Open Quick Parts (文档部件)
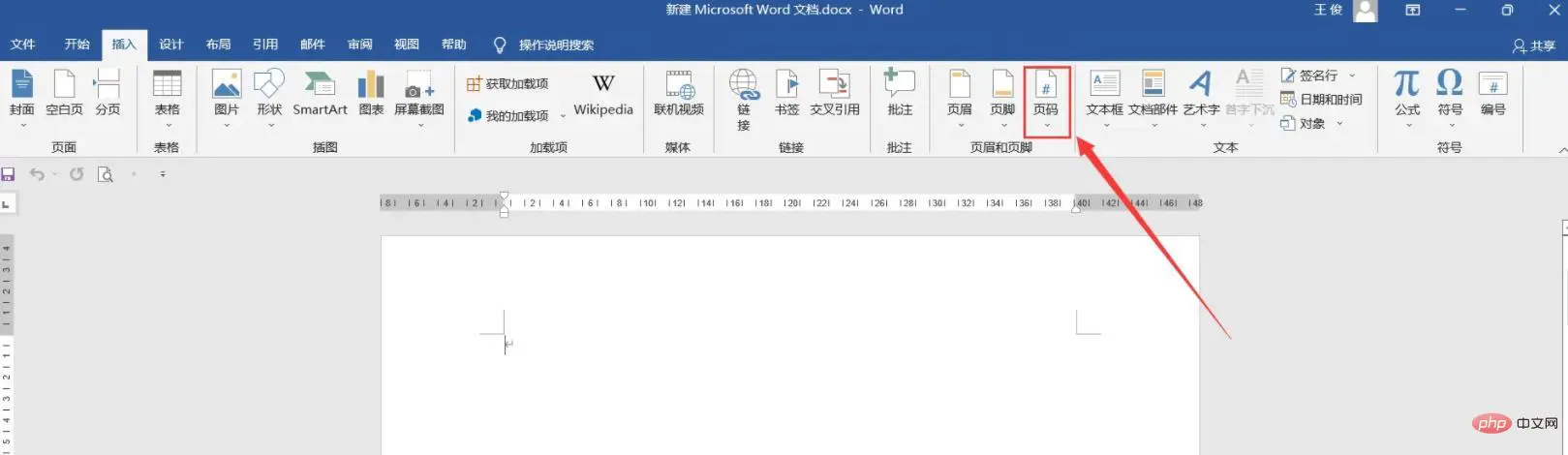Viewport: 1568px width, 455px height. [1153, 98]
